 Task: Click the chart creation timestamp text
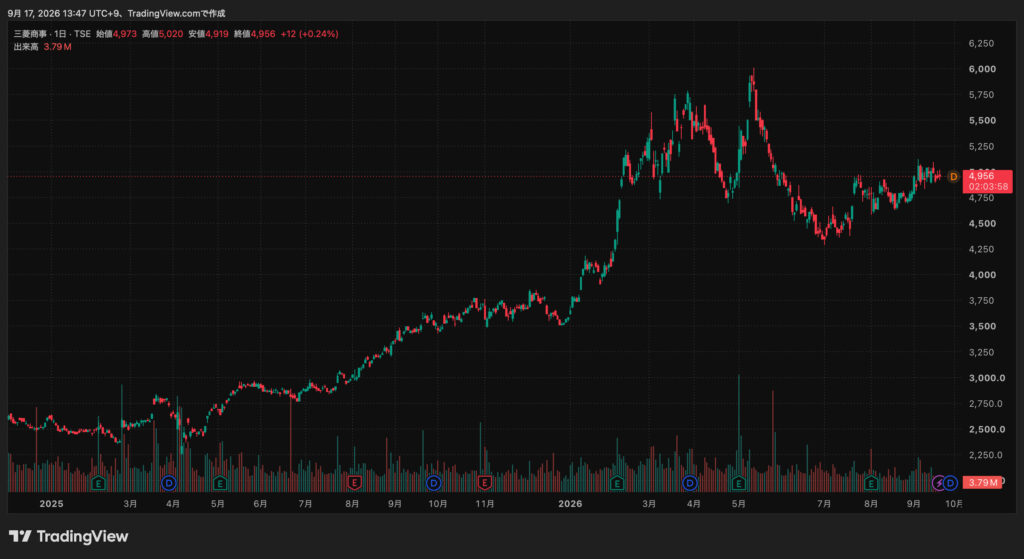pos(116,13)
